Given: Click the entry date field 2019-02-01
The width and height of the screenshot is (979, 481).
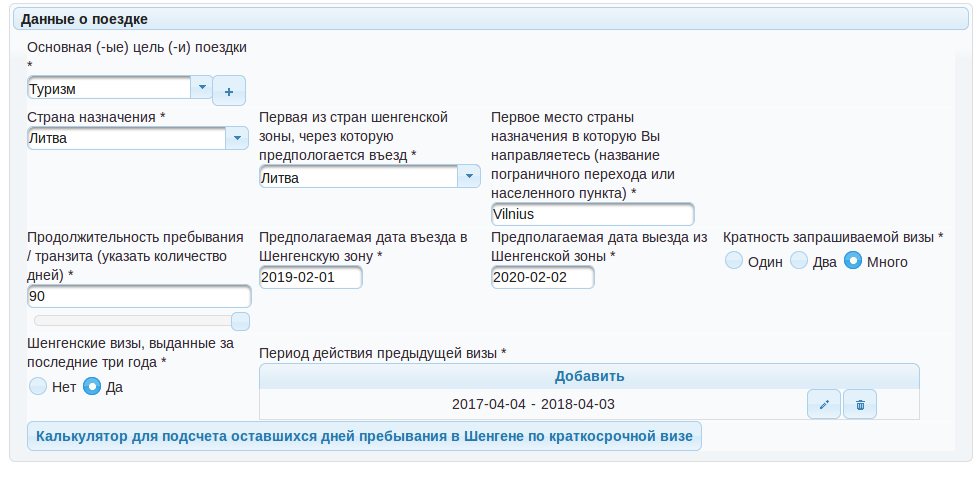Looking at the screenshot, I should tap(310, 277).
